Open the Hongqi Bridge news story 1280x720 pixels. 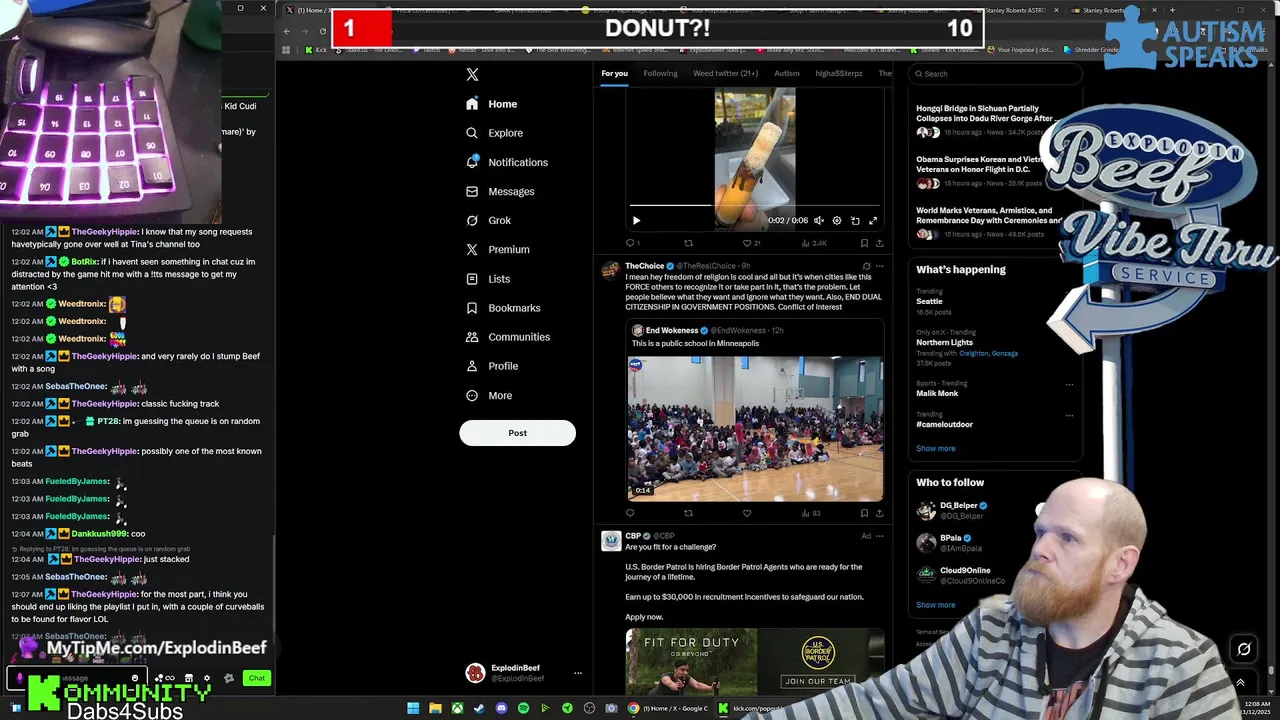[x=986, y=119]
